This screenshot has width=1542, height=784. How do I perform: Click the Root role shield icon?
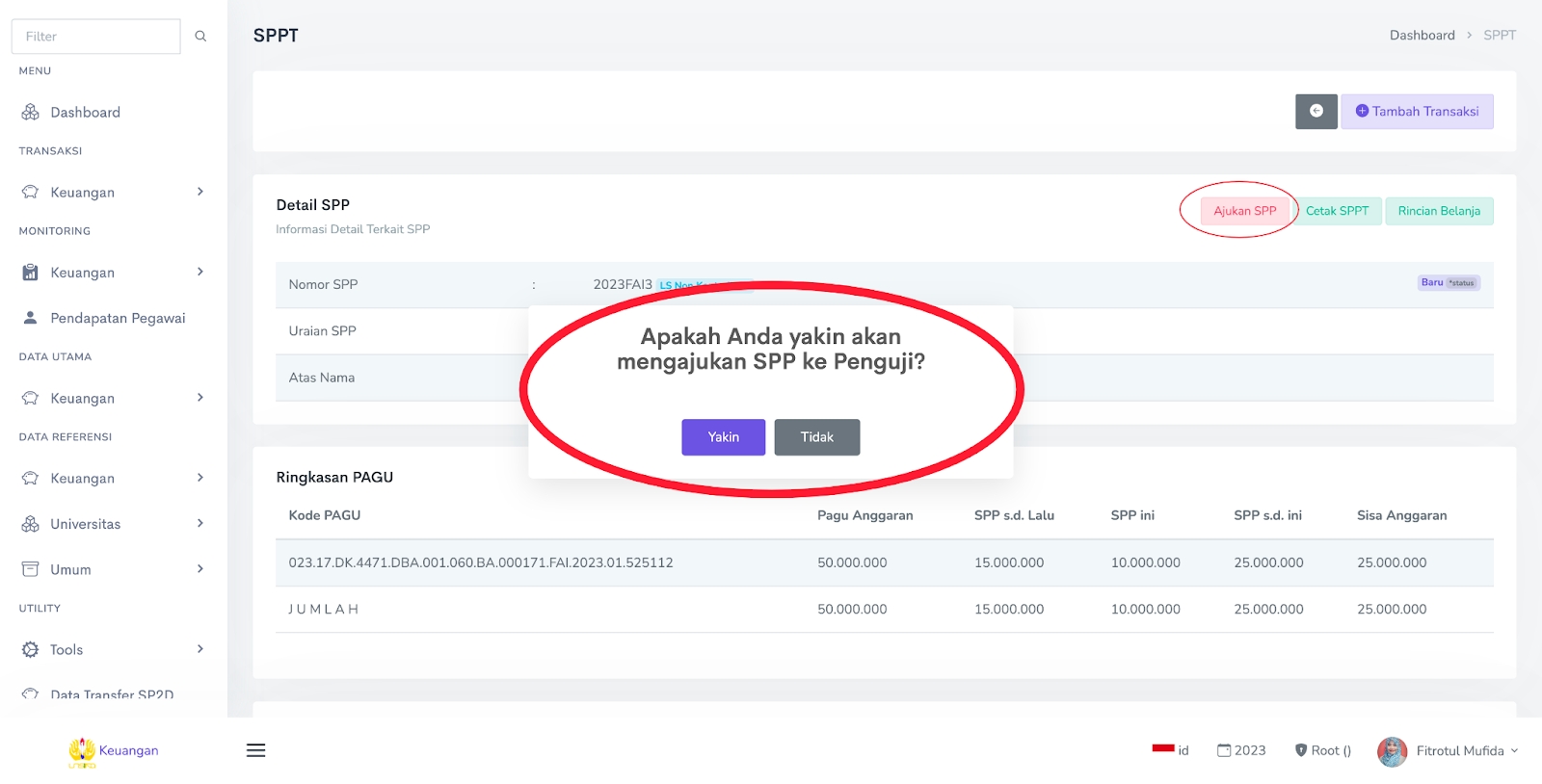coord(1301,750)
